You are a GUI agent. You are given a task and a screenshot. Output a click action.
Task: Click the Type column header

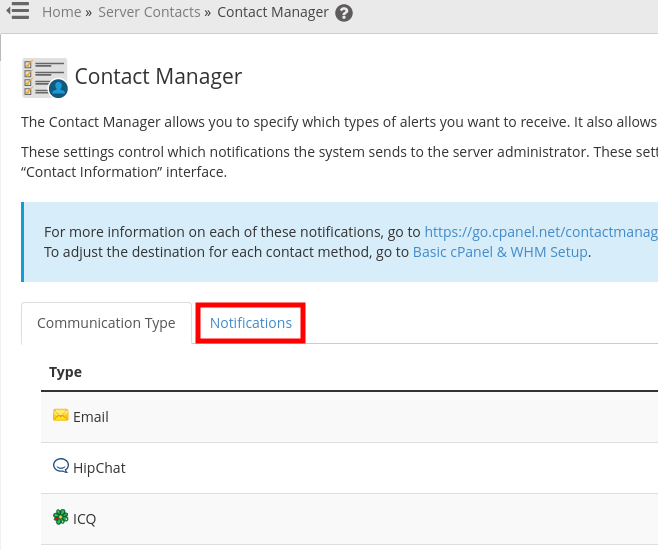[x=65, y=372]
